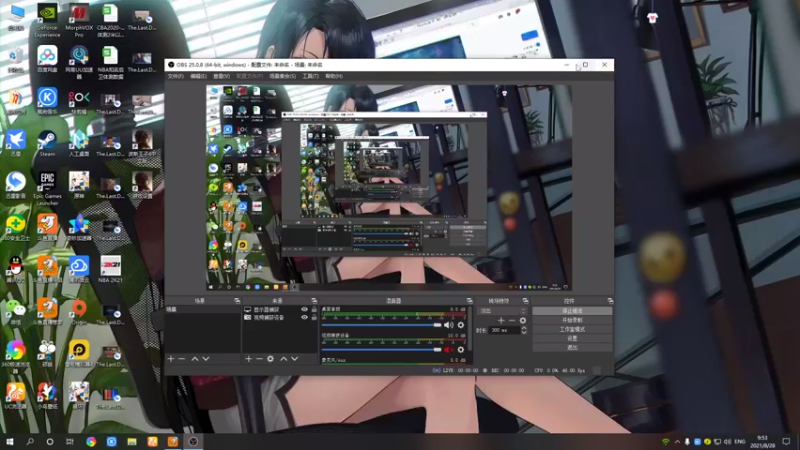
Task: Open 设置 from the controls panel
Action: tap(572, 338)
